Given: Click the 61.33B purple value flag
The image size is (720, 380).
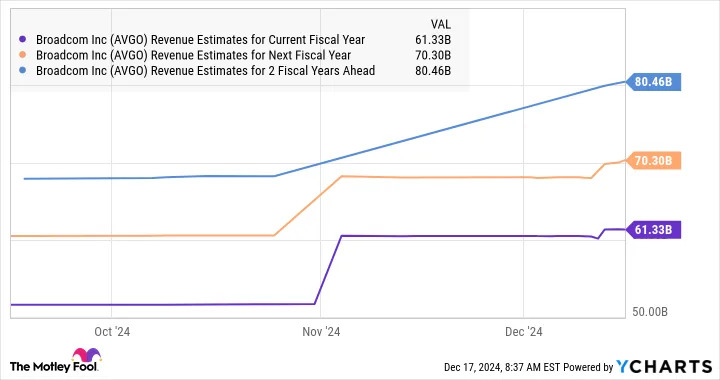Looking at the screenshot, I should pyautogui.click(x=653, y=229).
